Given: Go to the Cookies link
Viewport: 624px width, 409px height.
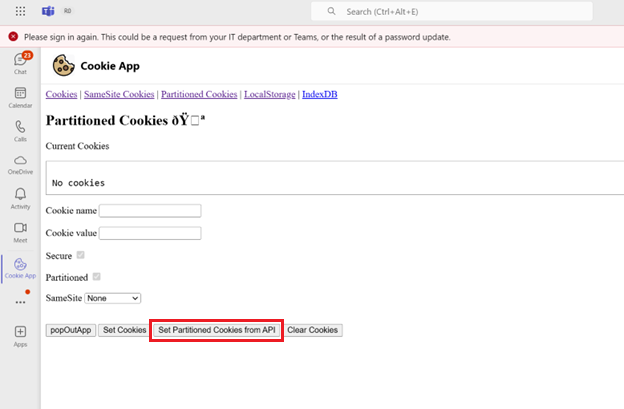Looking at the screenshot, I should (61, 94).
